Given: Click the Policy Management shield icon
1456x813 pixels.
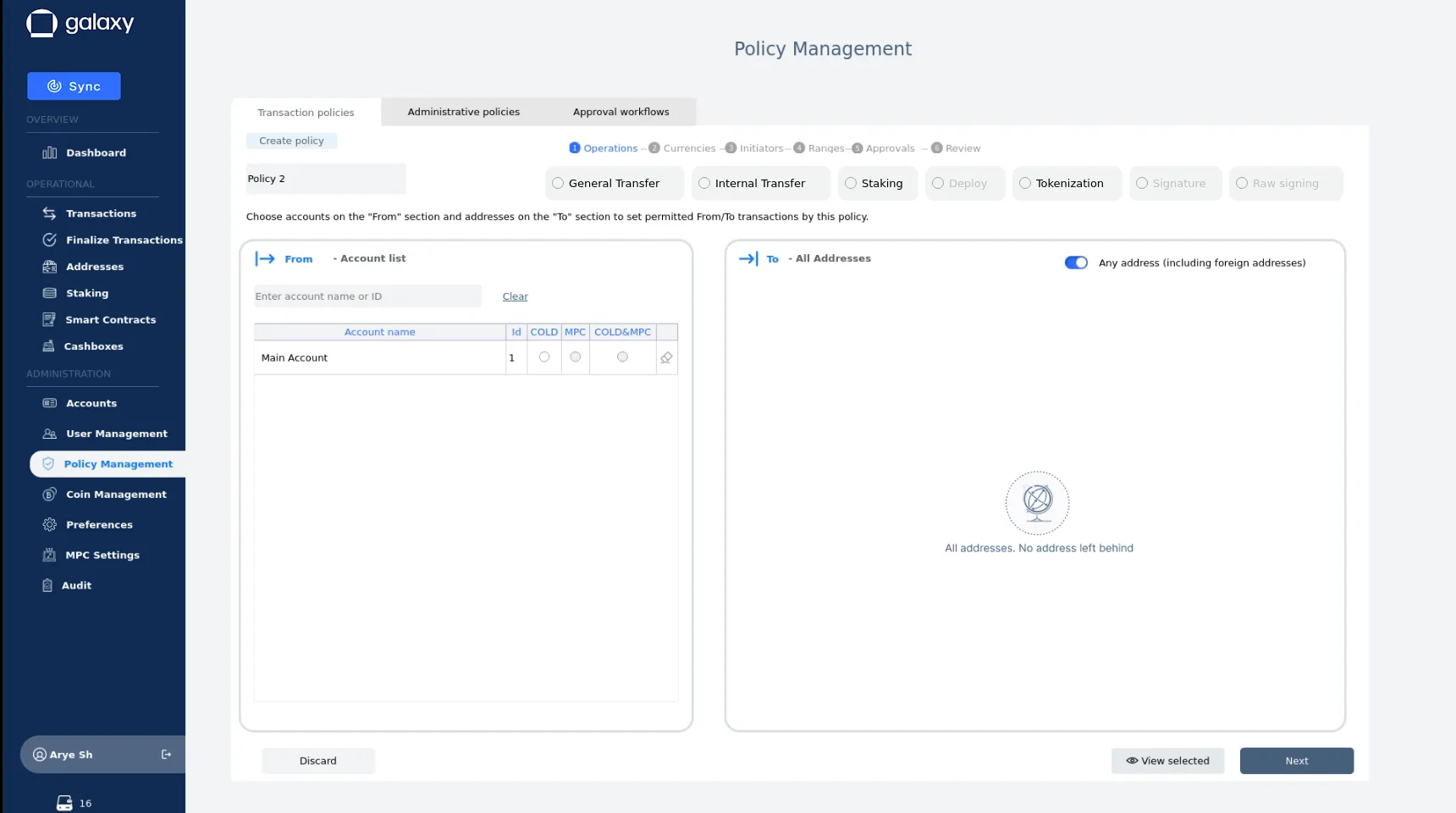Looking at the screenshot, I should tap(48, 464).
